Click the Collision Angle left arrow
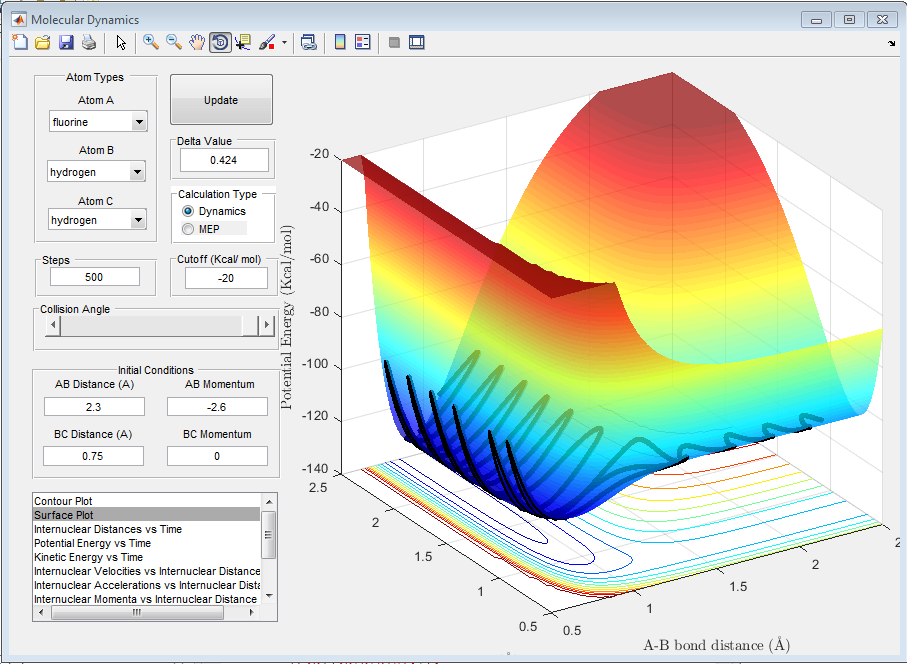907x664 pixels. tap(53, 325)
